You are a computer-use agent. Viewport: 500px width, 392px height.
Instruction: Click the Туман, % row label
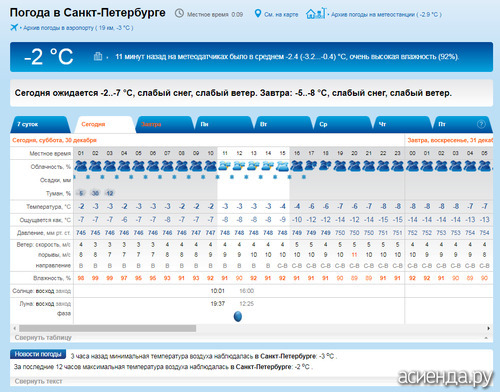click(58, 193)
